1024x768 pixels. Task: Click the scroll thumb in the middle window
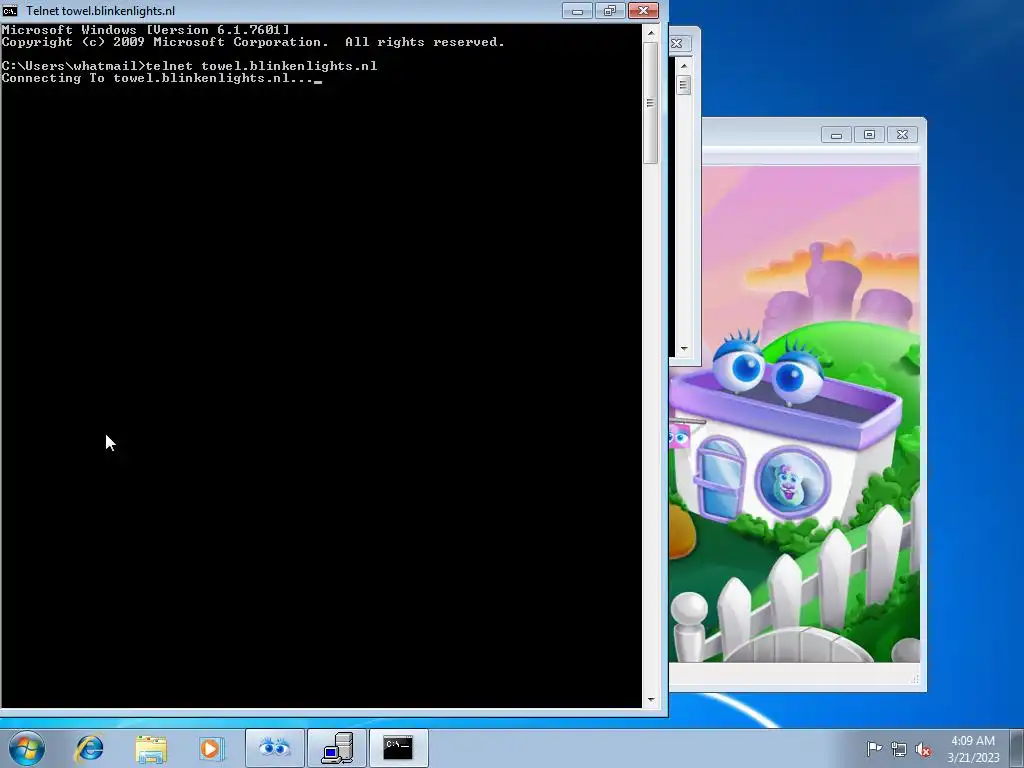tap(684, 85)
